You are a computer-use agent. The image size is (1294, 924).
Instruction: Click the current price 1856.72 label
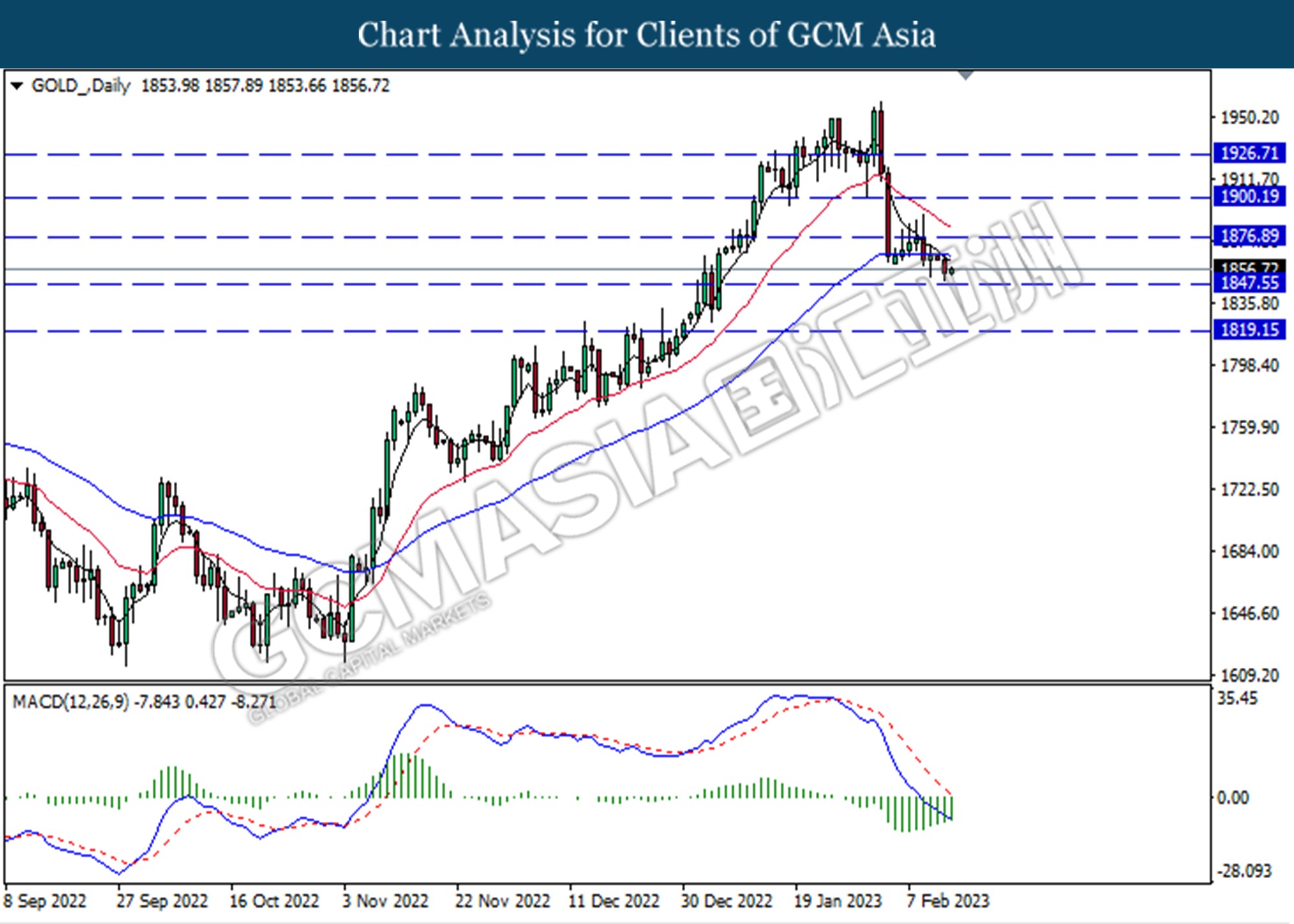[x=1249, y=266]
